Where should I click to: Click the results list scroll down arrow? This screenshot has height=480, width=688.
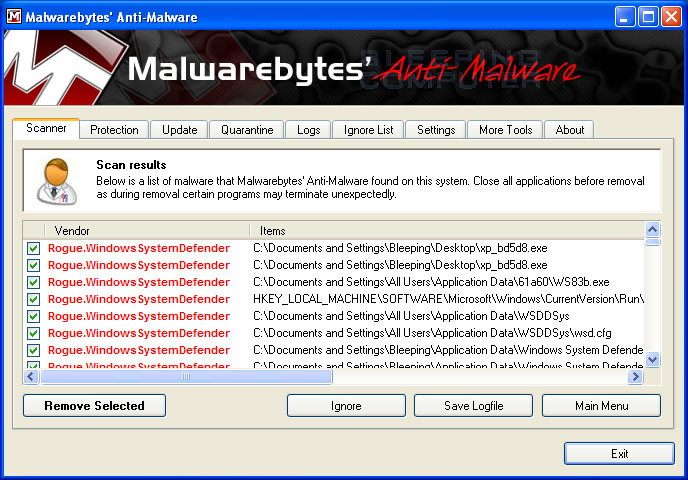652,360
